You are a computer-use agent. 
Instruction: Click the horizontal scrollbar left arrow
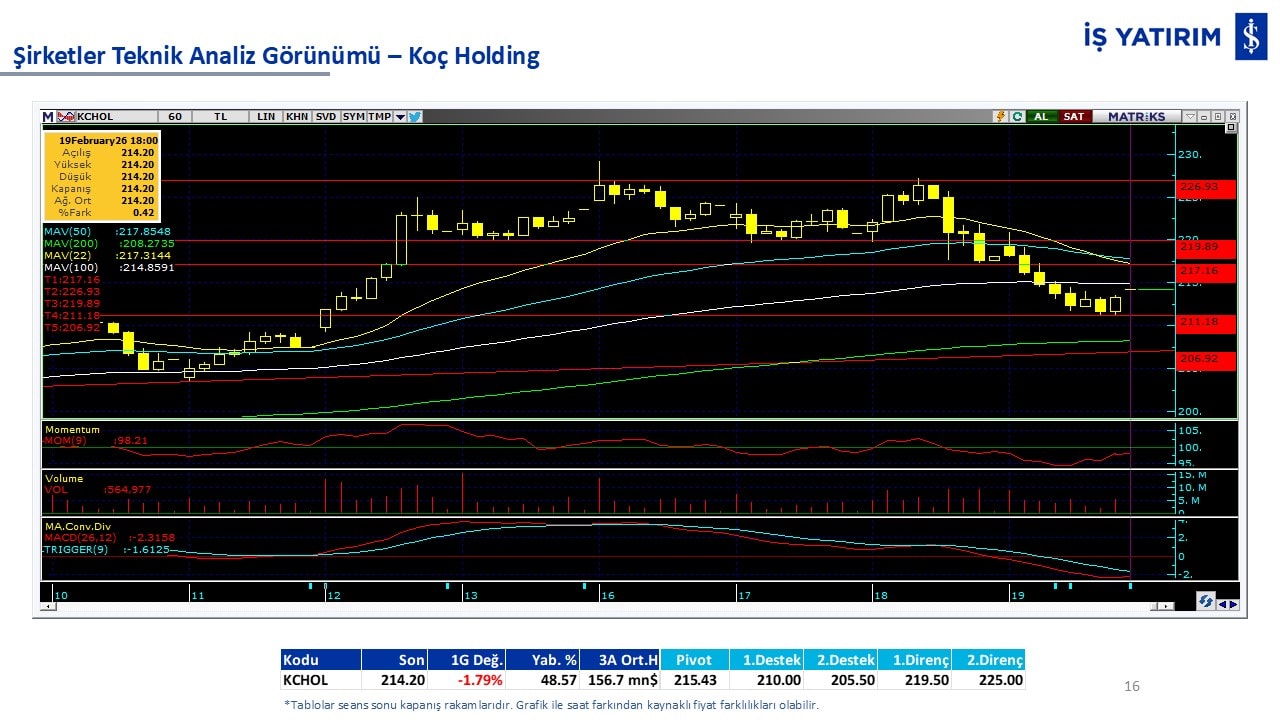click(46, 606)
